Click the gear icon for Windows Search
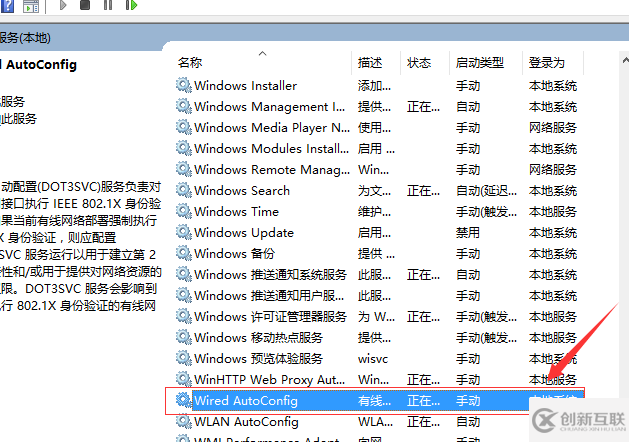Screen dimensions: 629x442 (x=184, y=190)
